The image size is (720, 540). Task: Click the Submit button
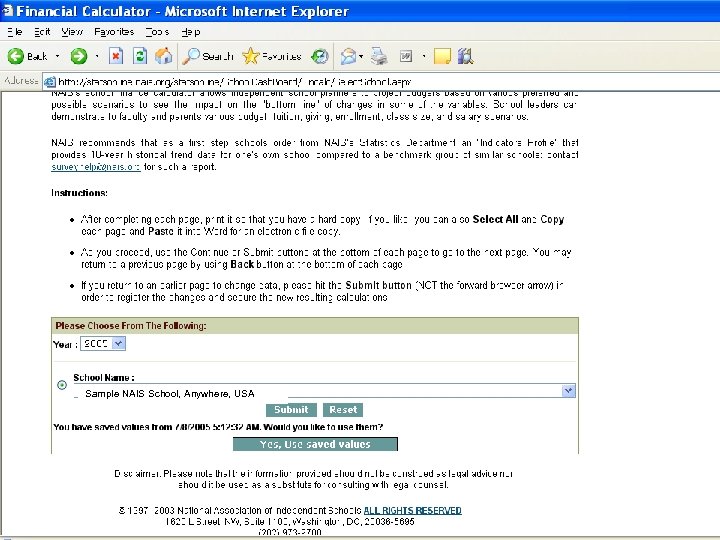coord(291,410)
